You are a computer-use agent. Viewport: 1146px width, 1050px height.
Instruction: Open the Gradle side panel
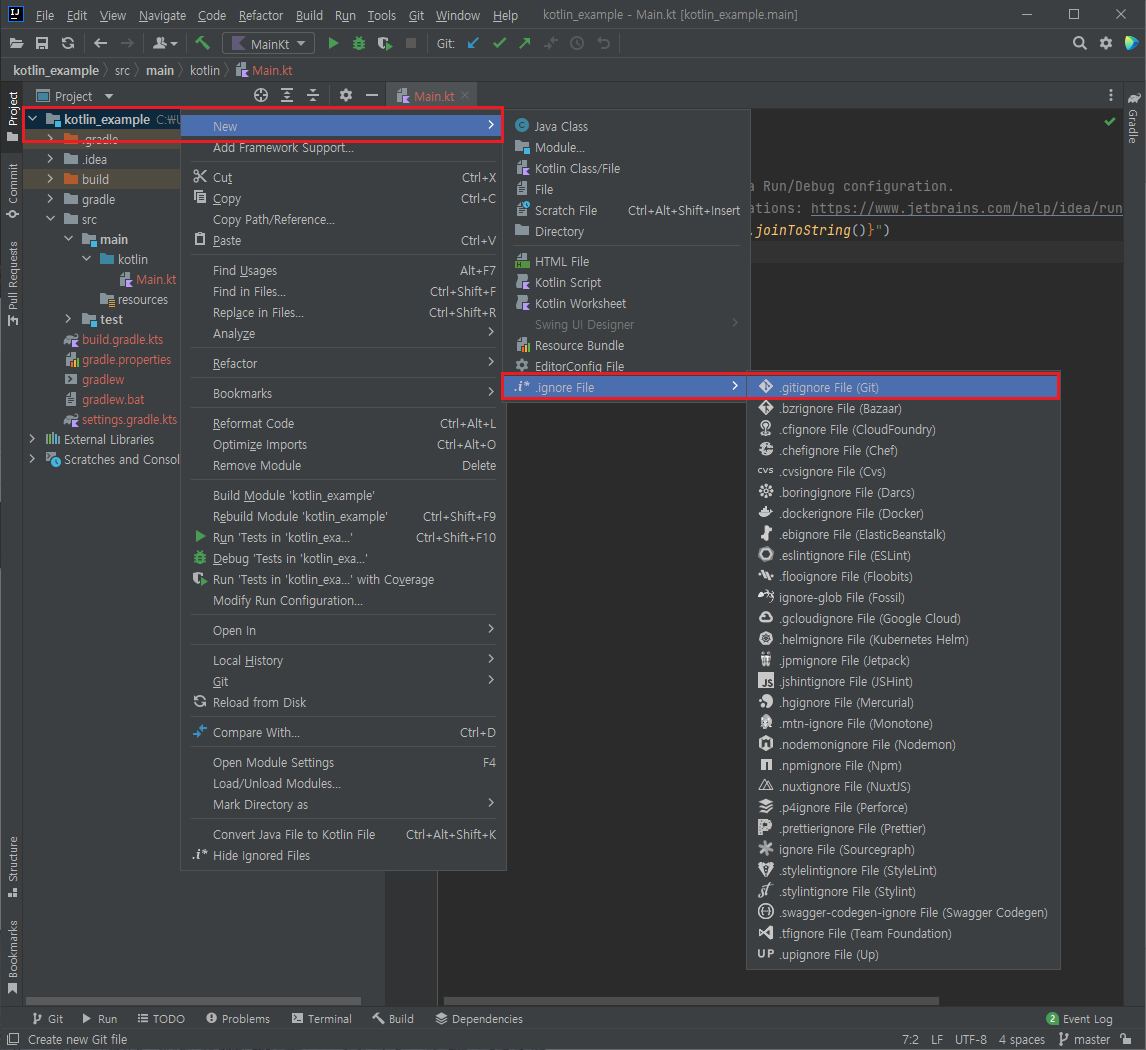click(1133, 118)
